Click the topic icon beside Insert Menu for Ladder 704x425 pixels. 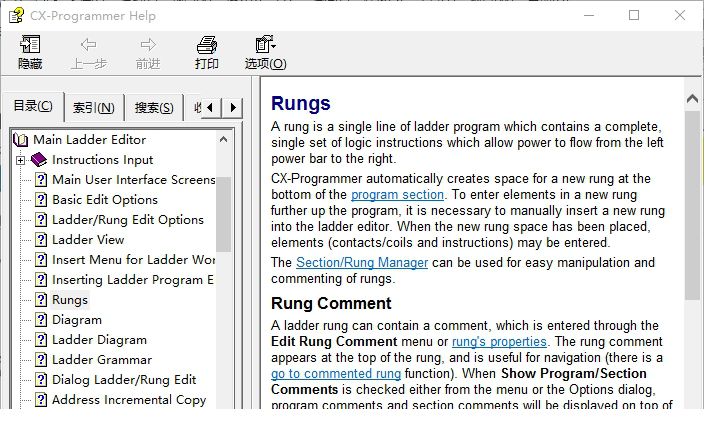tap(41, 259)
